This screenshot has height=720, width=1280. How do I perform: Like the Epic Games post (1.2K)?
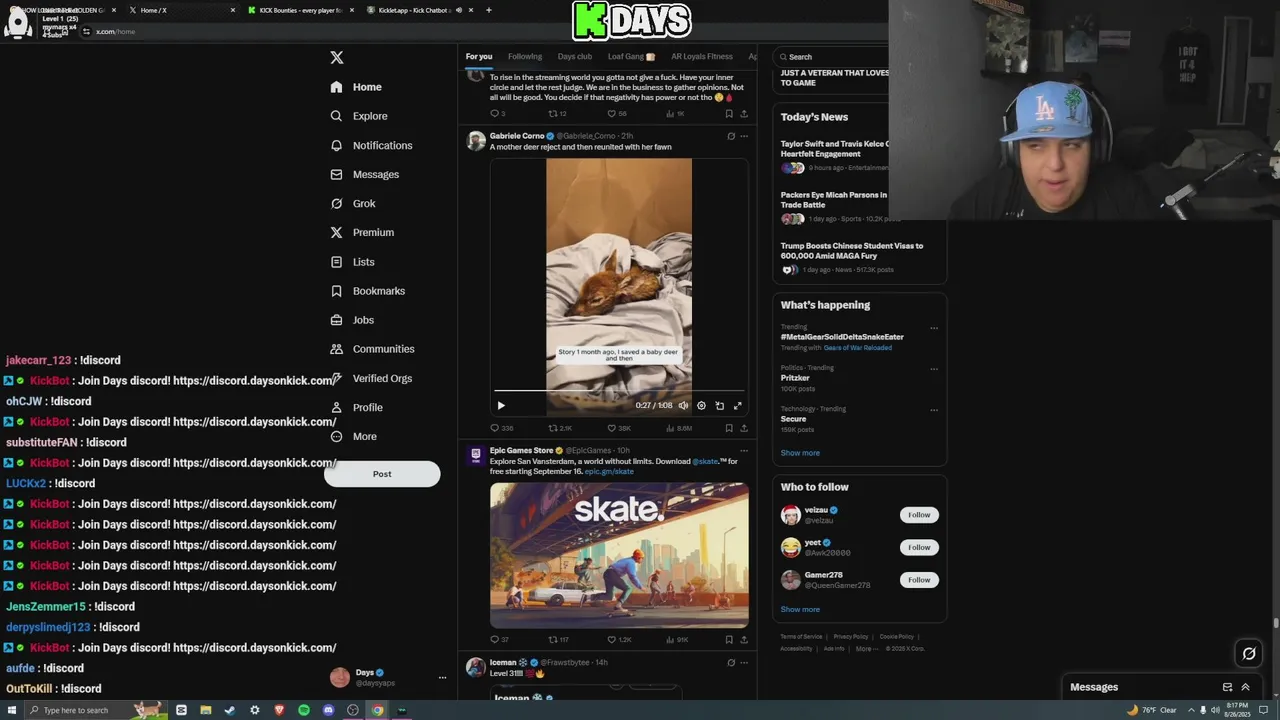coord(619,639)
